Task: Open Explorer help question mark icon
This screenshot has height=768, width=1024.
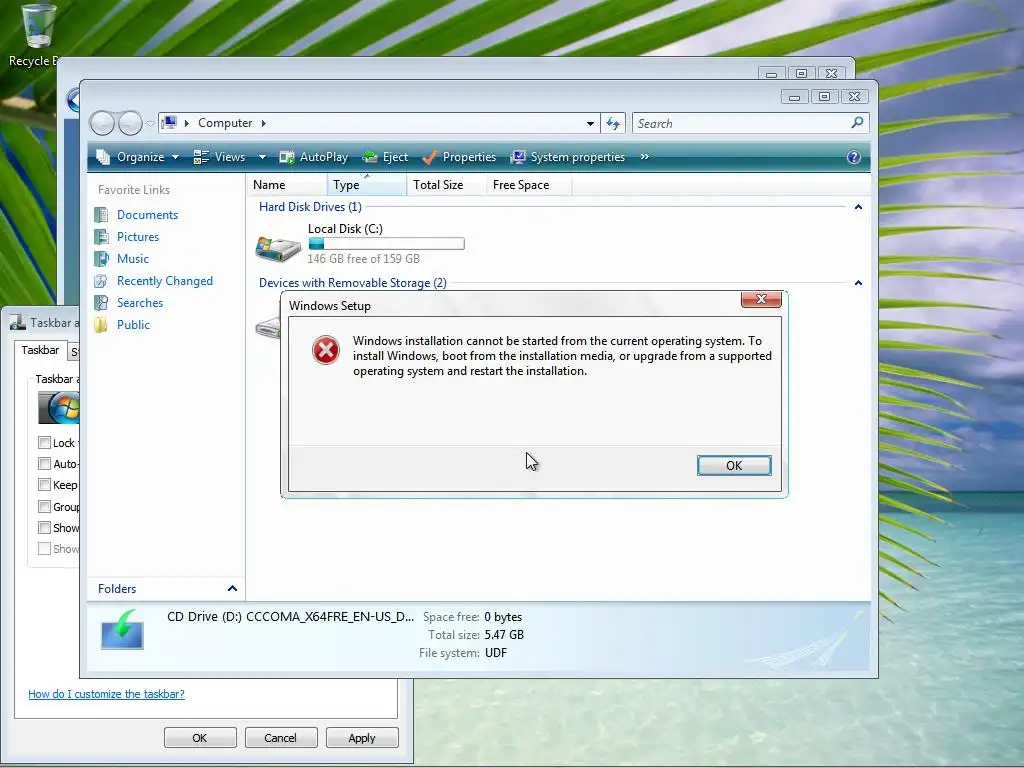Action: [854, 157]
